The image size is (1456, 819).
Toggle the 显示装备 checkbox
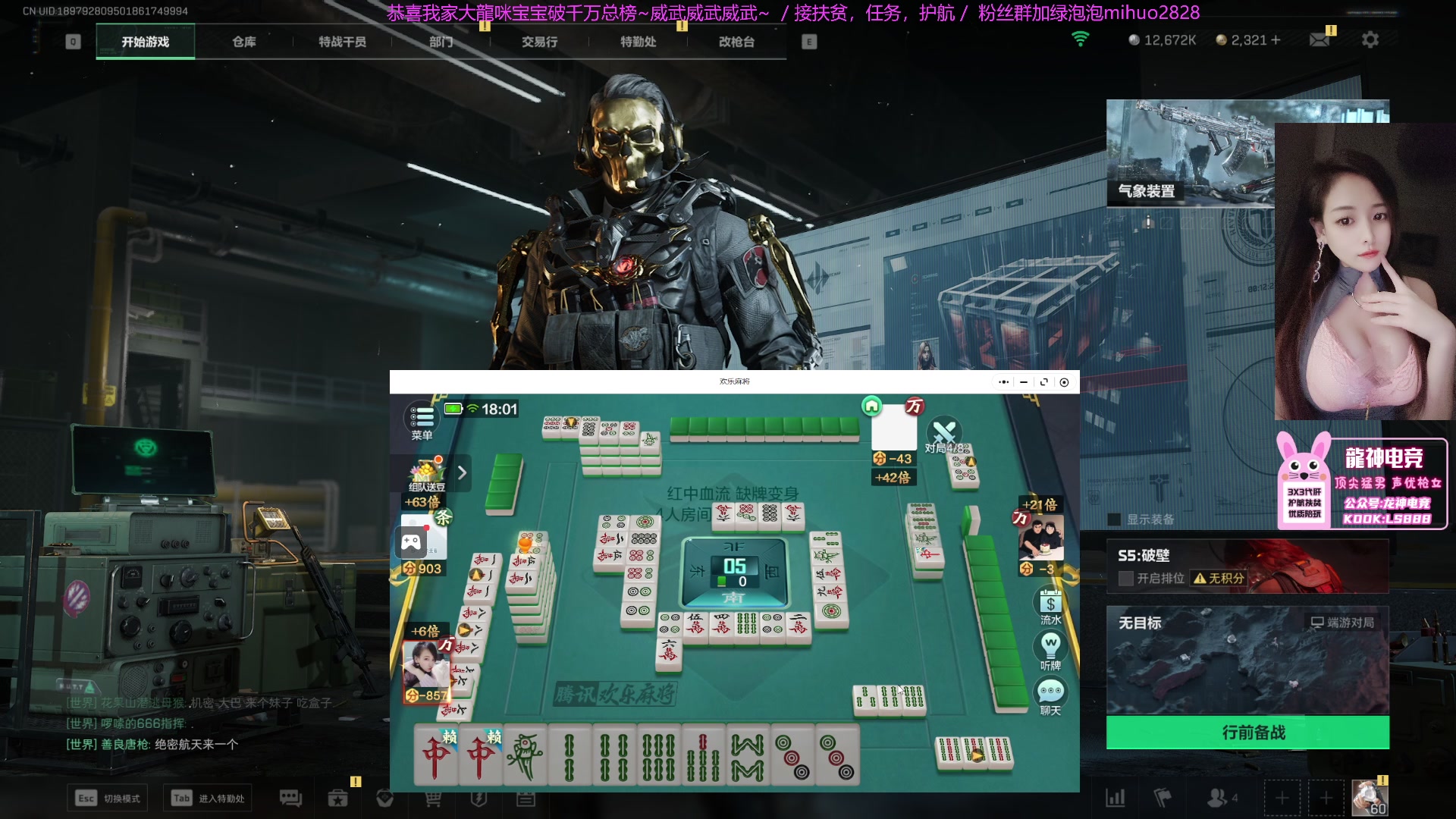tap(1114, 519)
